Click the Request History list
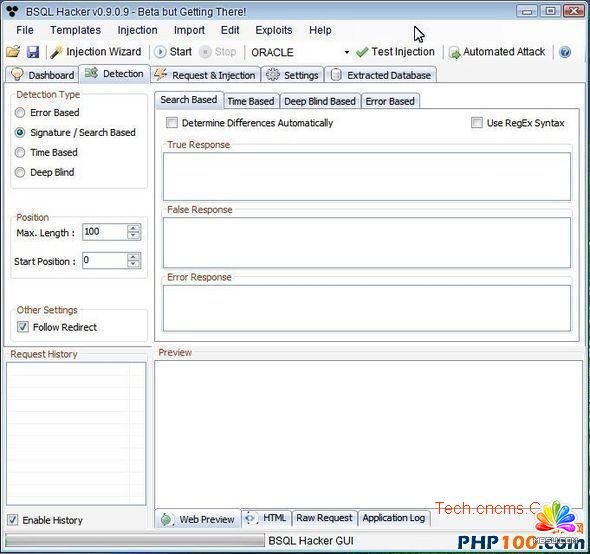The width and height of the screenshot is (590, 554). (76, 434)
